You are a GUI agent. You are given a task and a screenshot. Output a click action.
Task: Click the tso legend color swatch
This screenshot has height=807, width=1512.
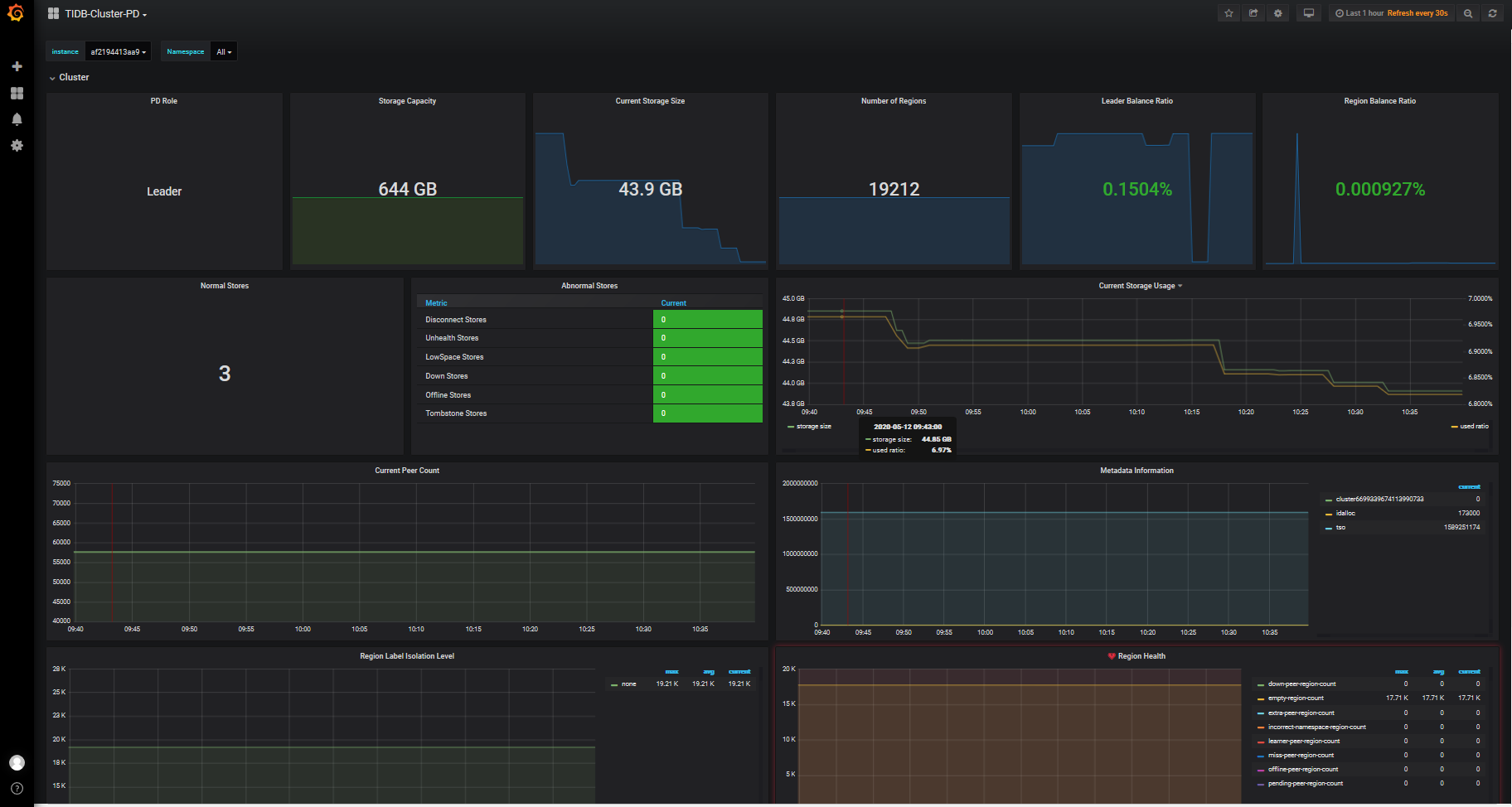1329,528
